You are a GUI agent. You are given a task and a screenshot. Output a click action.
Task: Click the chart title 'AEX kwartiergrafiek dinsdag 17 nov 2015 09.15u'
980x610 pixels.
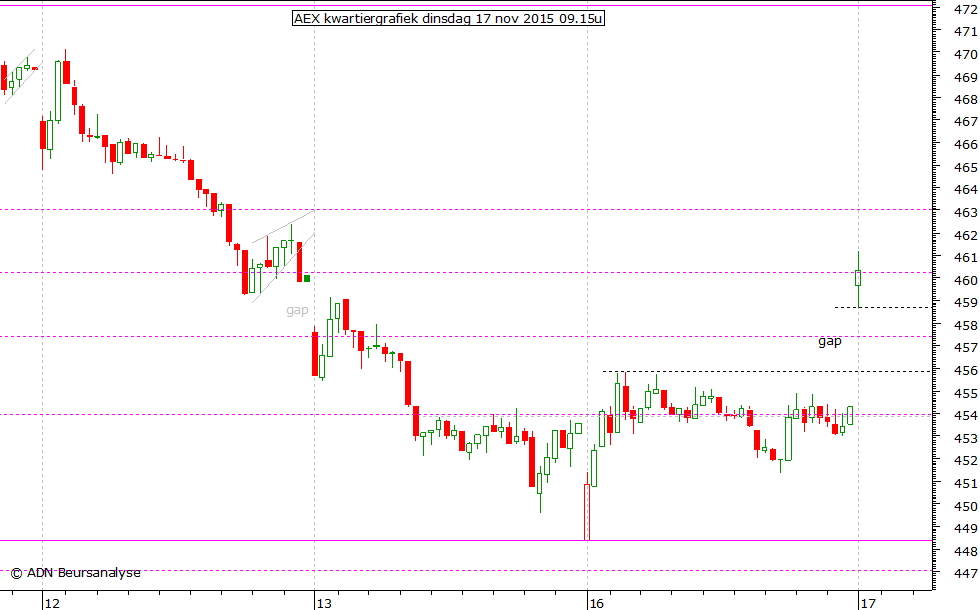[x=448, y=18]
